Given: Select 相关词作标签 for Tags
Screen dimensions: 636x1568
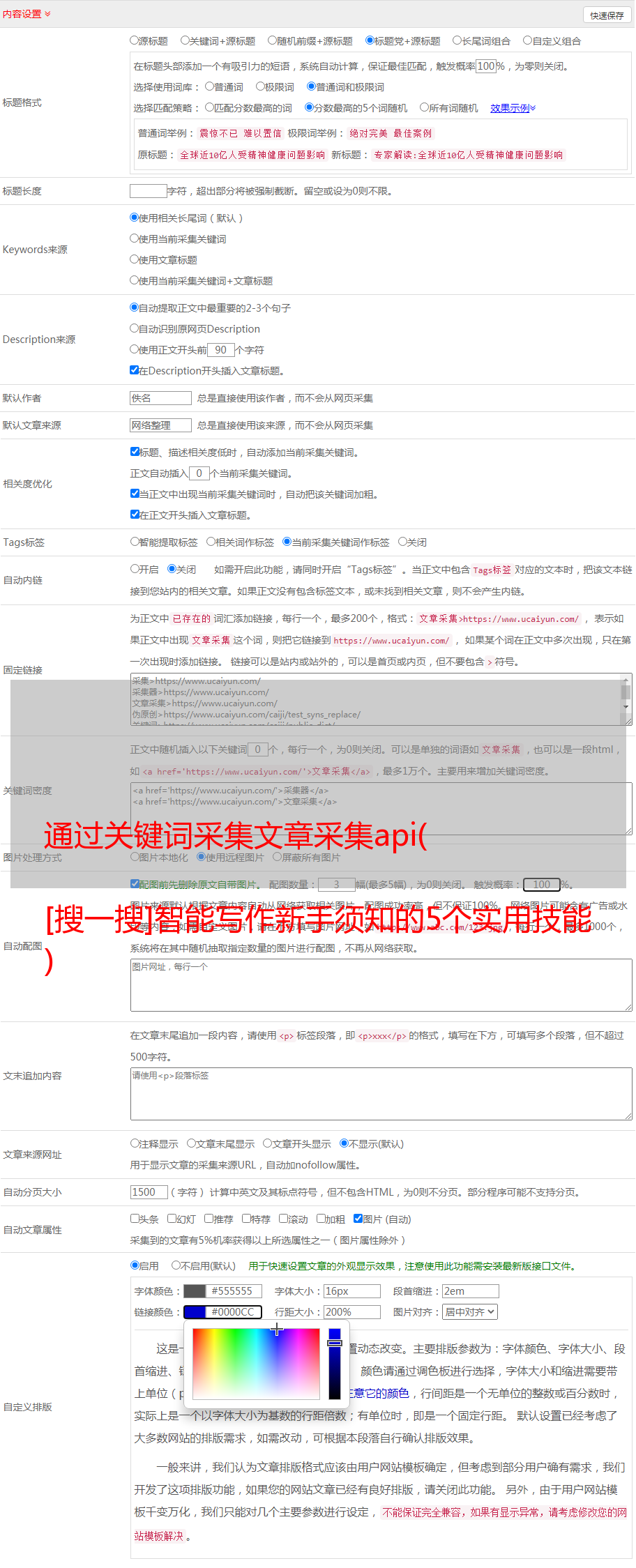Looking at the screenshot, I should pos(211,542).
